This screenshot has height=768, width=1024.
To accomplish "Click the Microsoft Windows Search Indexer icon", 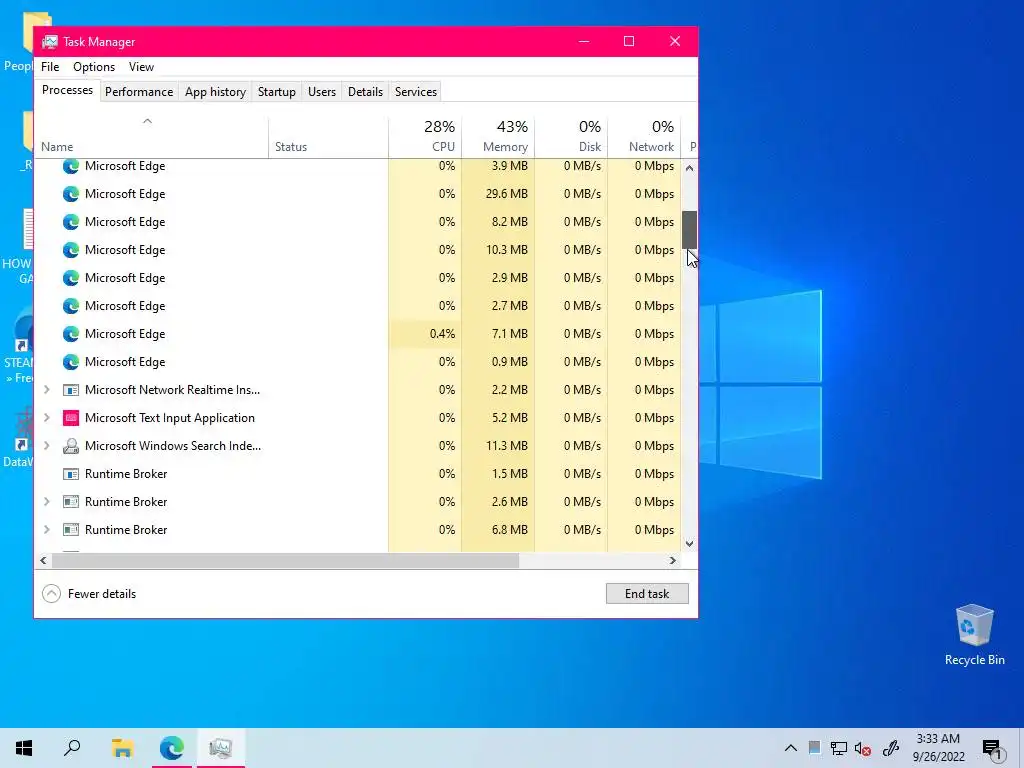I will pos(71,446).
